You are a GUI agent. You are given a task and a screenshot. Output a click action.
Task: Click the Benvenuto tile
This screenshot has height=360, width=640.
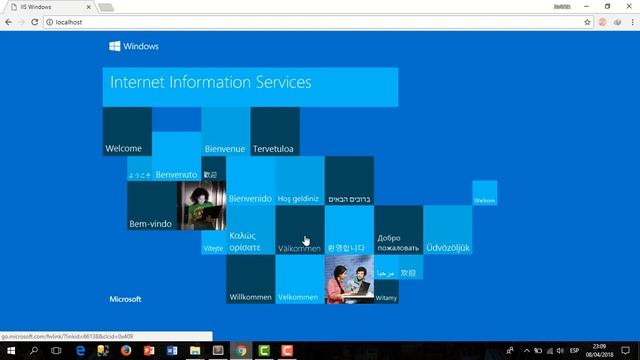176,156
